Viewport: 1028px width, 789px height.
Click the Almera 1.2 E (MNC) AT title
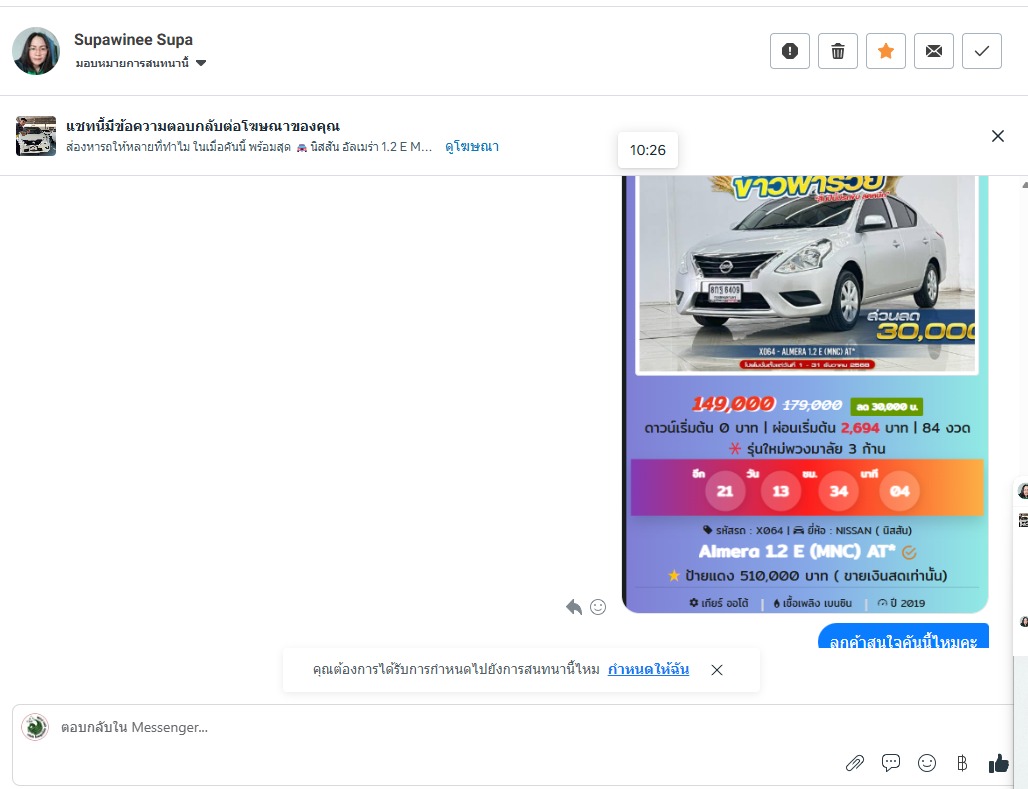pyautogui.click(x=797, y=552)
